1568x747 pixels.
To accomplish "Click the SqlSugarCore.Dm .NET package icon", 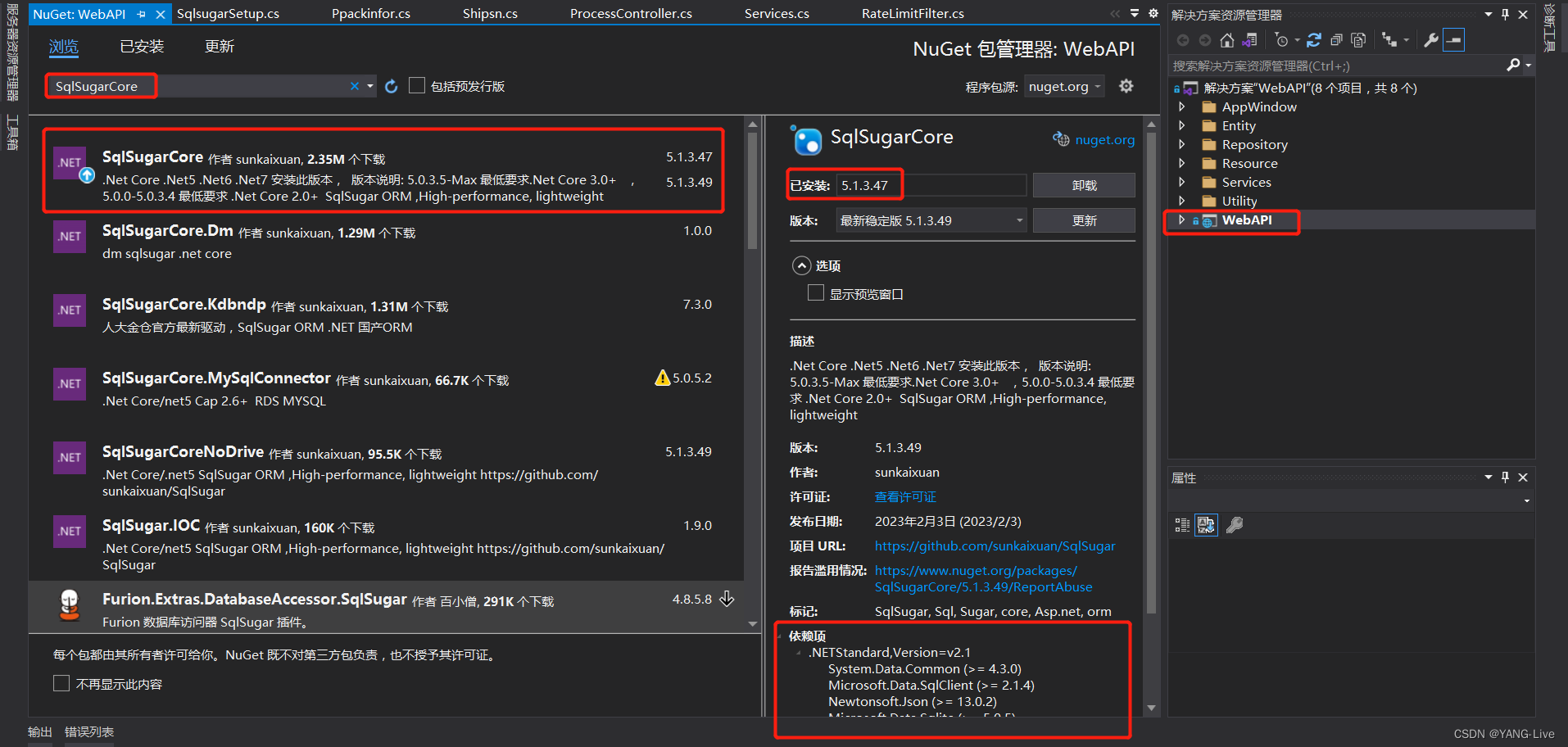I will click(70, 237).
